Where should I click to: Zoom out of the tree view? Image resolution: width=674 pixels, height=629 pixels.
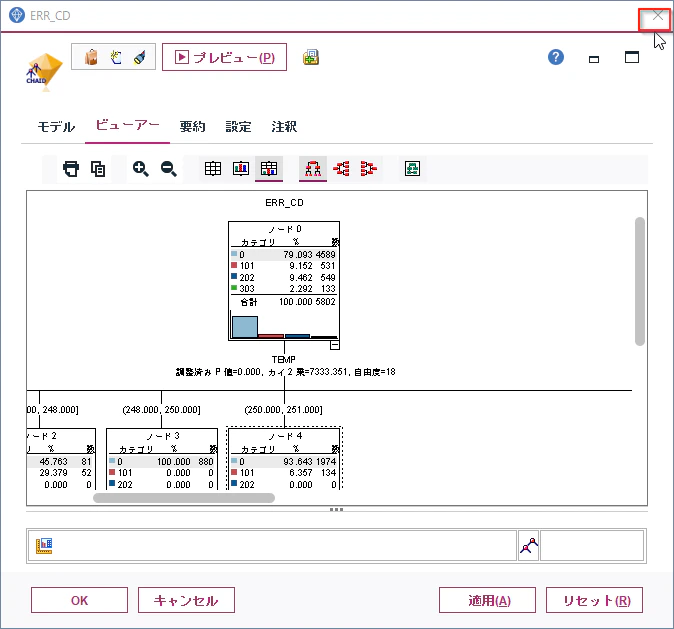168,169
